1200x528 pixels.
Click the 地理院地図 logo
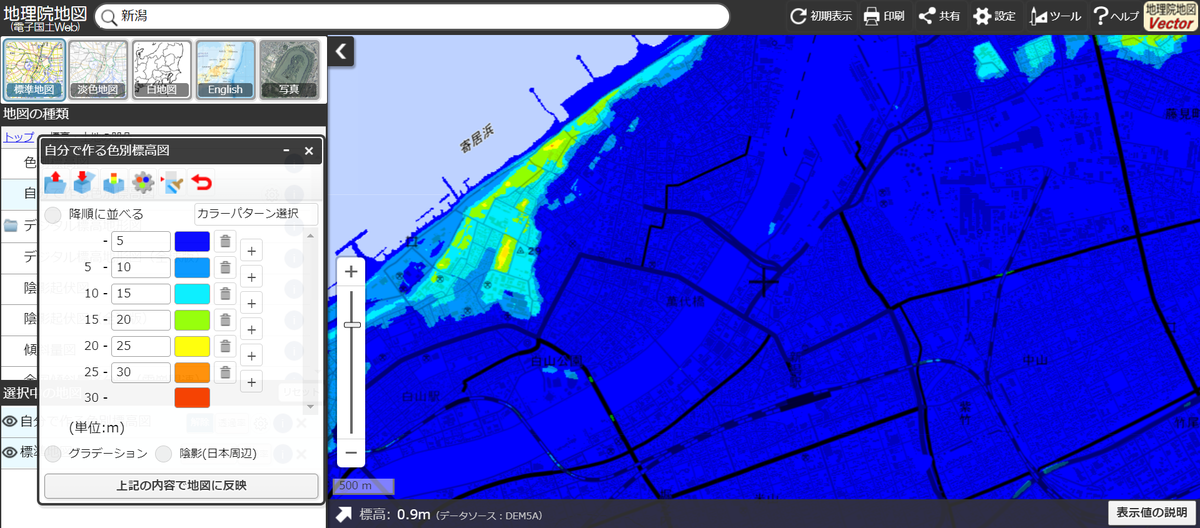[x=45, y=17]
